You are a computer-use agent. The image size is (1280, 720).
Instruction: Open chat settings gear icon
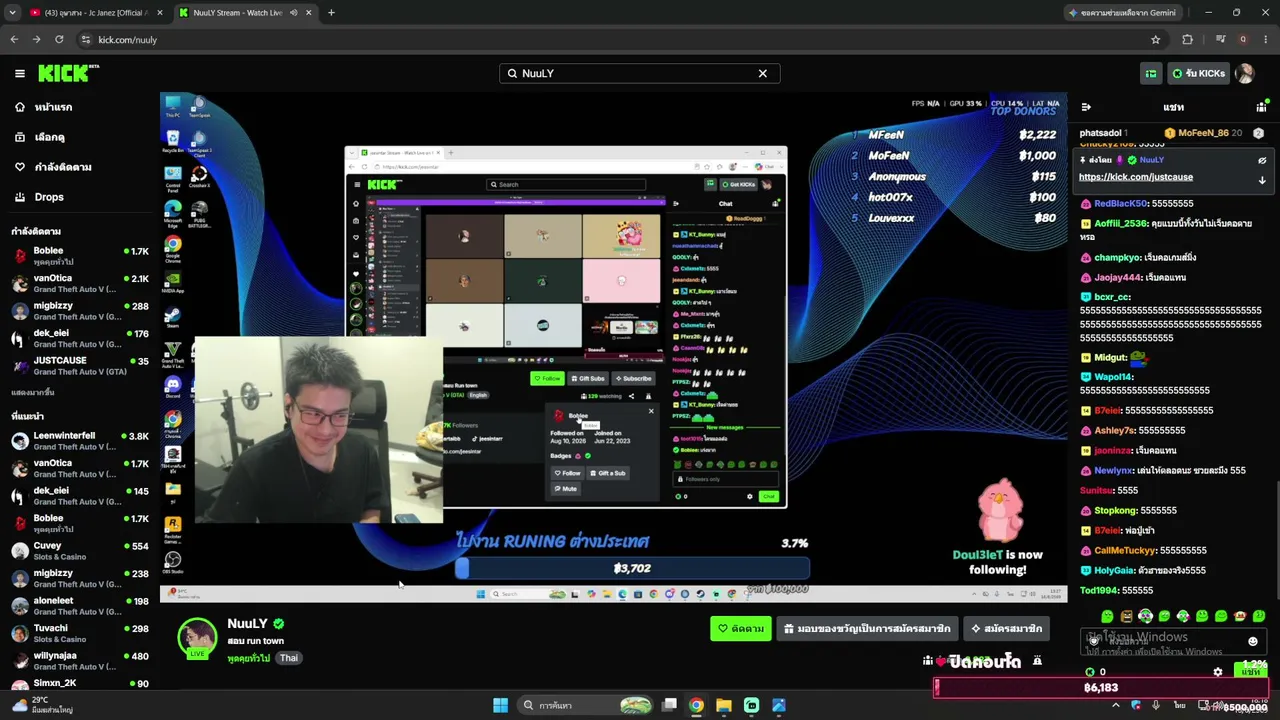(1217, 672)
